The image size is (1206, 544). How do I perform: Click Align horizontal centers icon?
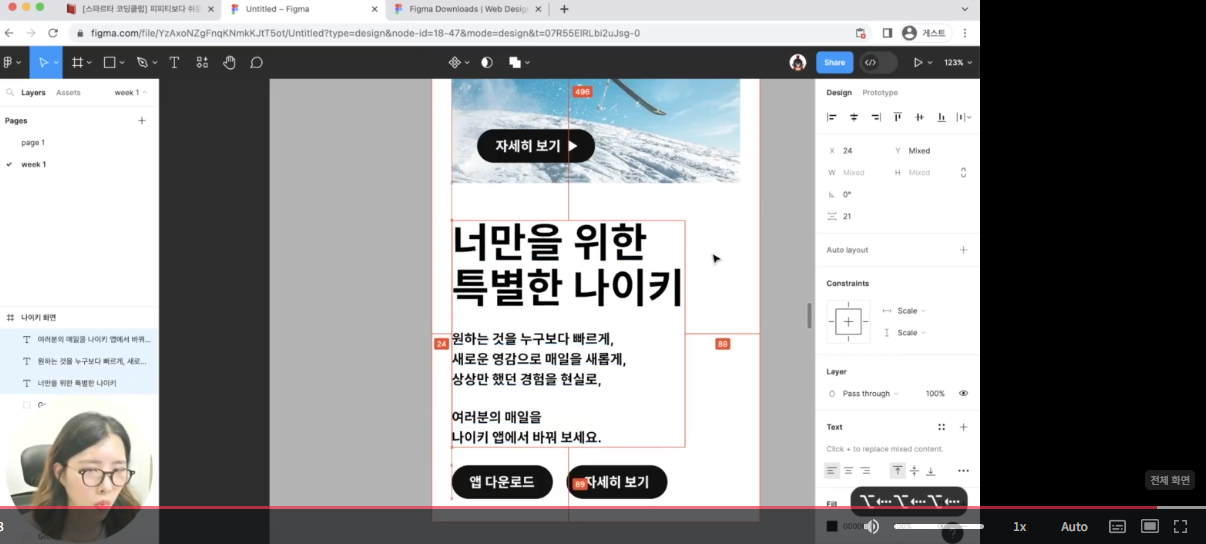point(854,117)
